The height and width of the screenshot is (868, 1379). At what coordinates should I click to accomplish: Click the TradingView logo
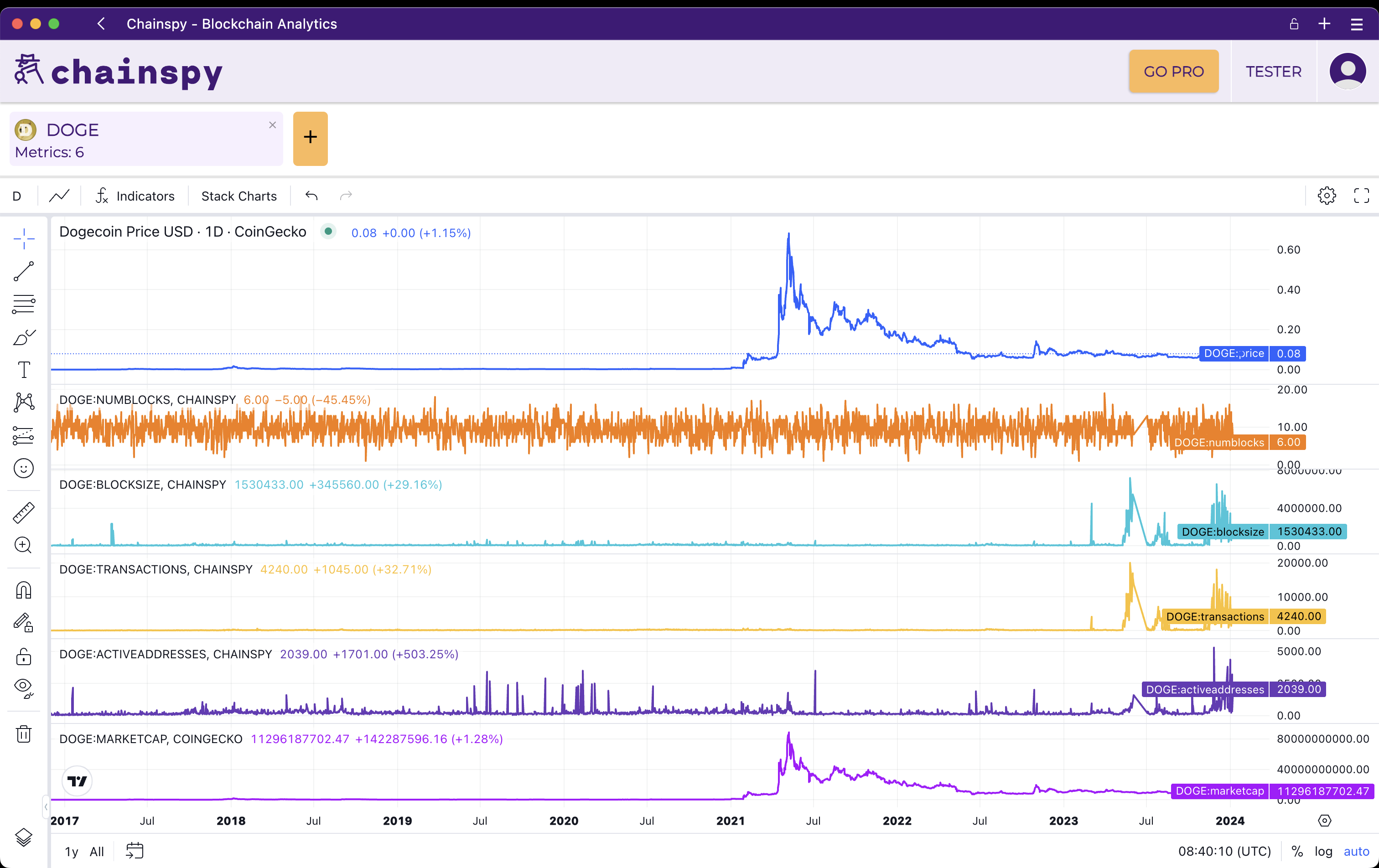pyautogui.click(x=77, y=781)
